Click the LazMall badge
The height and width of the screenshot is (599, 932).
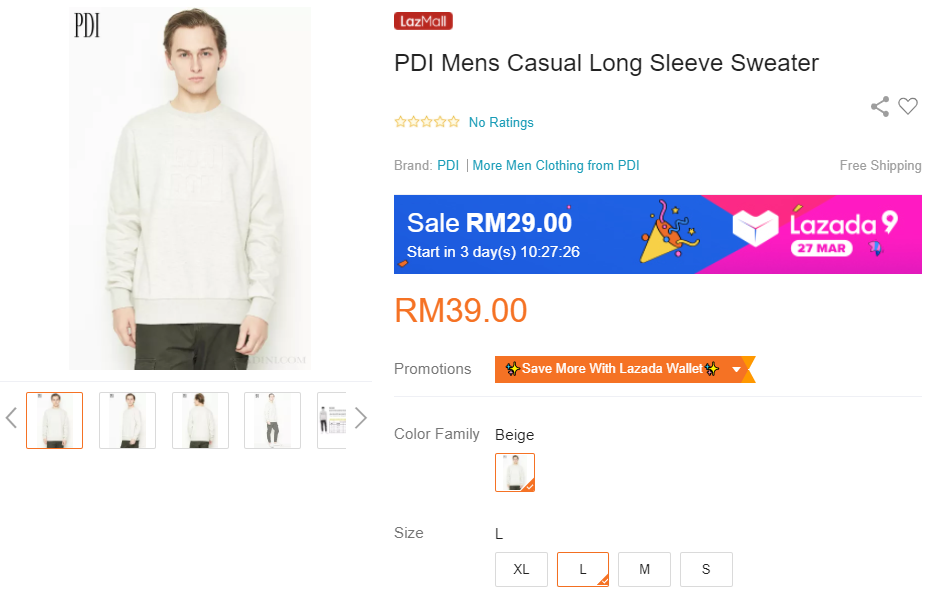click(x=423, y=21)
